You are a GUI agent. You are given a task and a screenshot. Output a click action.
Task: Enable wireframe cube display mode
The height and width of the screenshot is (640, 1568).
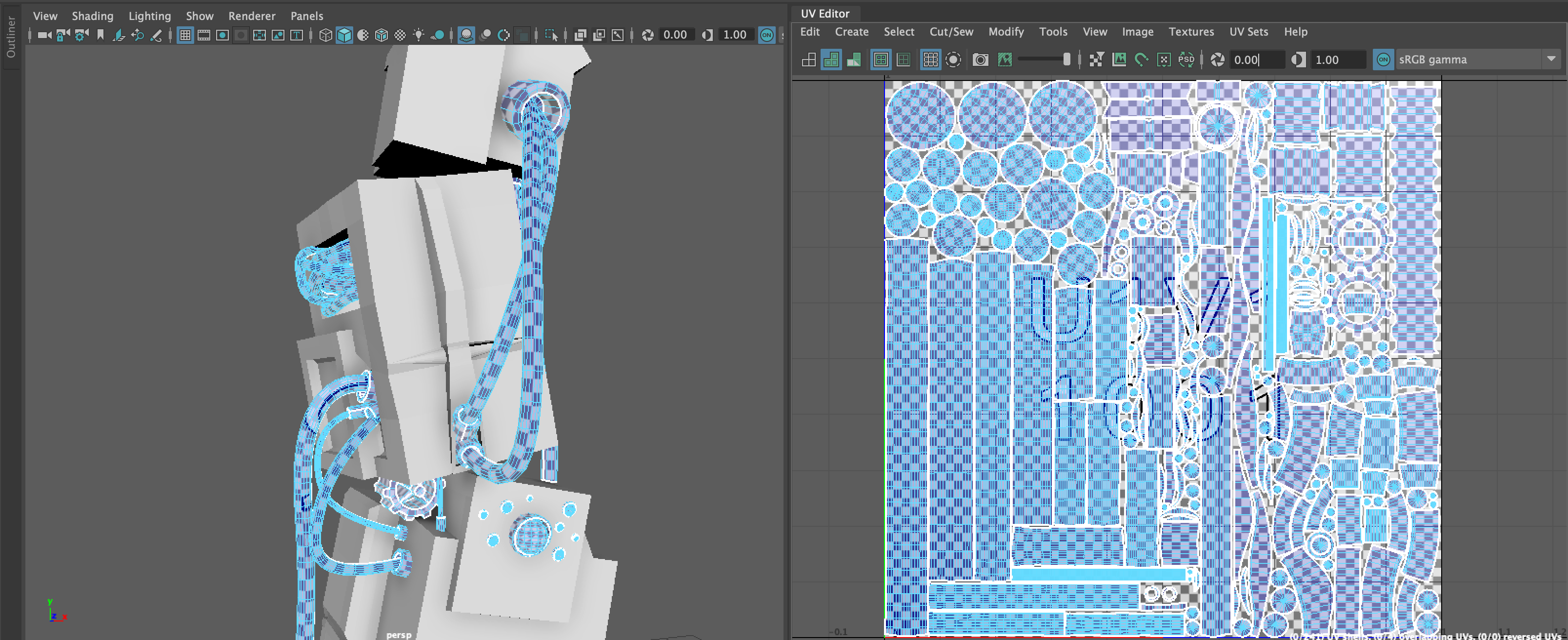[x=326, y=35]
